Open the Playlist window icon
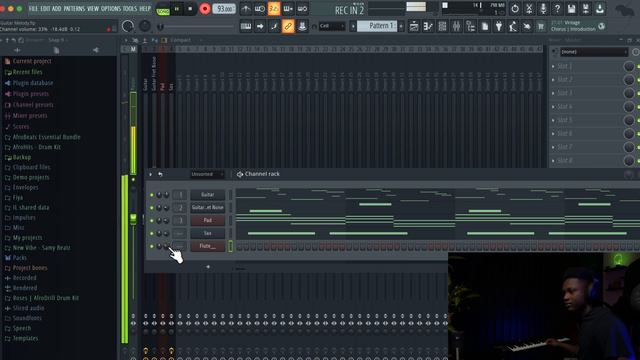This screenshot has height=360, width=640. pos(414,27)
